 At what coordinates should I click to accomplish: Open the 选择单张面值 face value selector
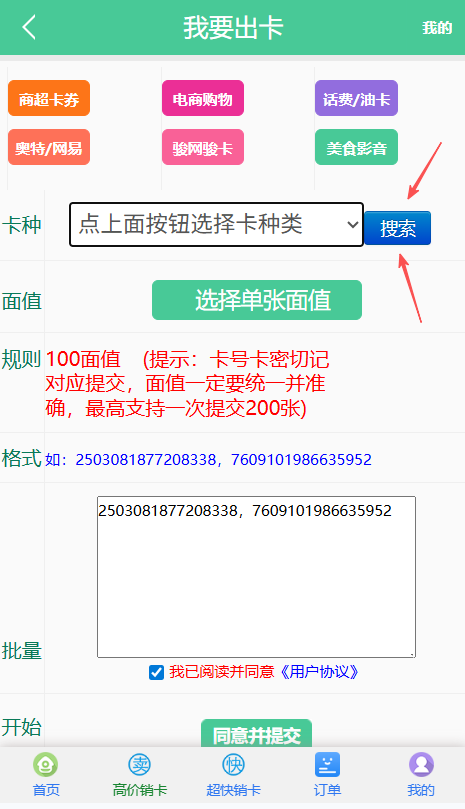(x=257, y=300)
